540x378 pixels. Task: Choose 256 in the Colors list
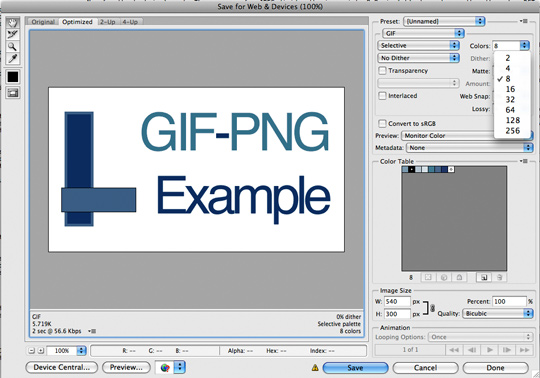(x=512, y=131)
